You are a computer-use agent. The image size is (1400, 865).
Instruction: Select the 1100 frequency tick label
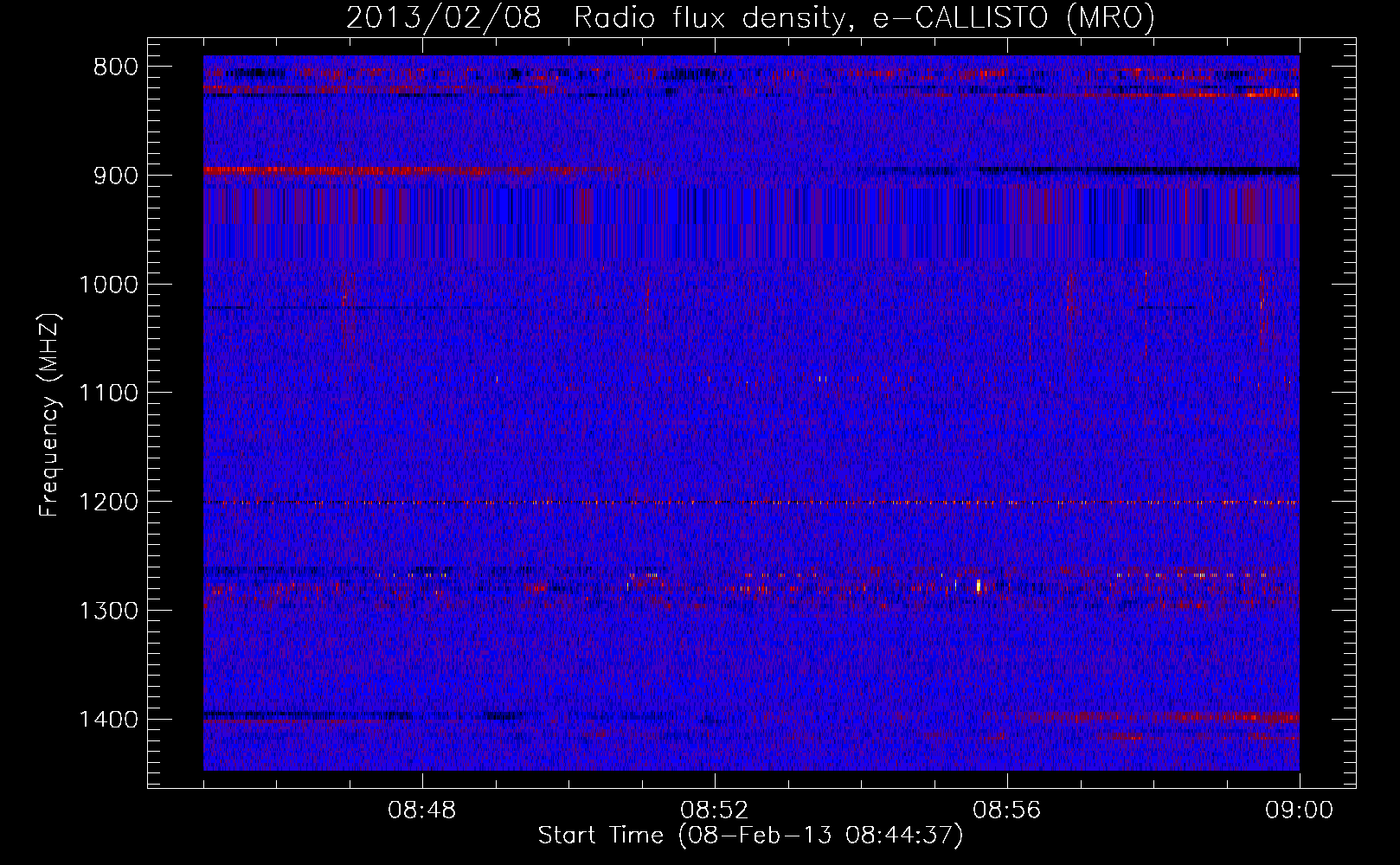pyautogui.click(x=108, y=394)
